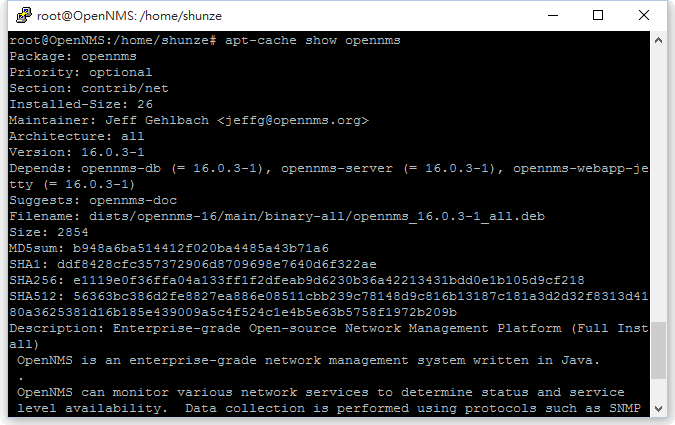This screenshot has height=425, width=675.
Task: Click the SHA256 checksum value
Action: pyautogui.click(x=329, y=280)
